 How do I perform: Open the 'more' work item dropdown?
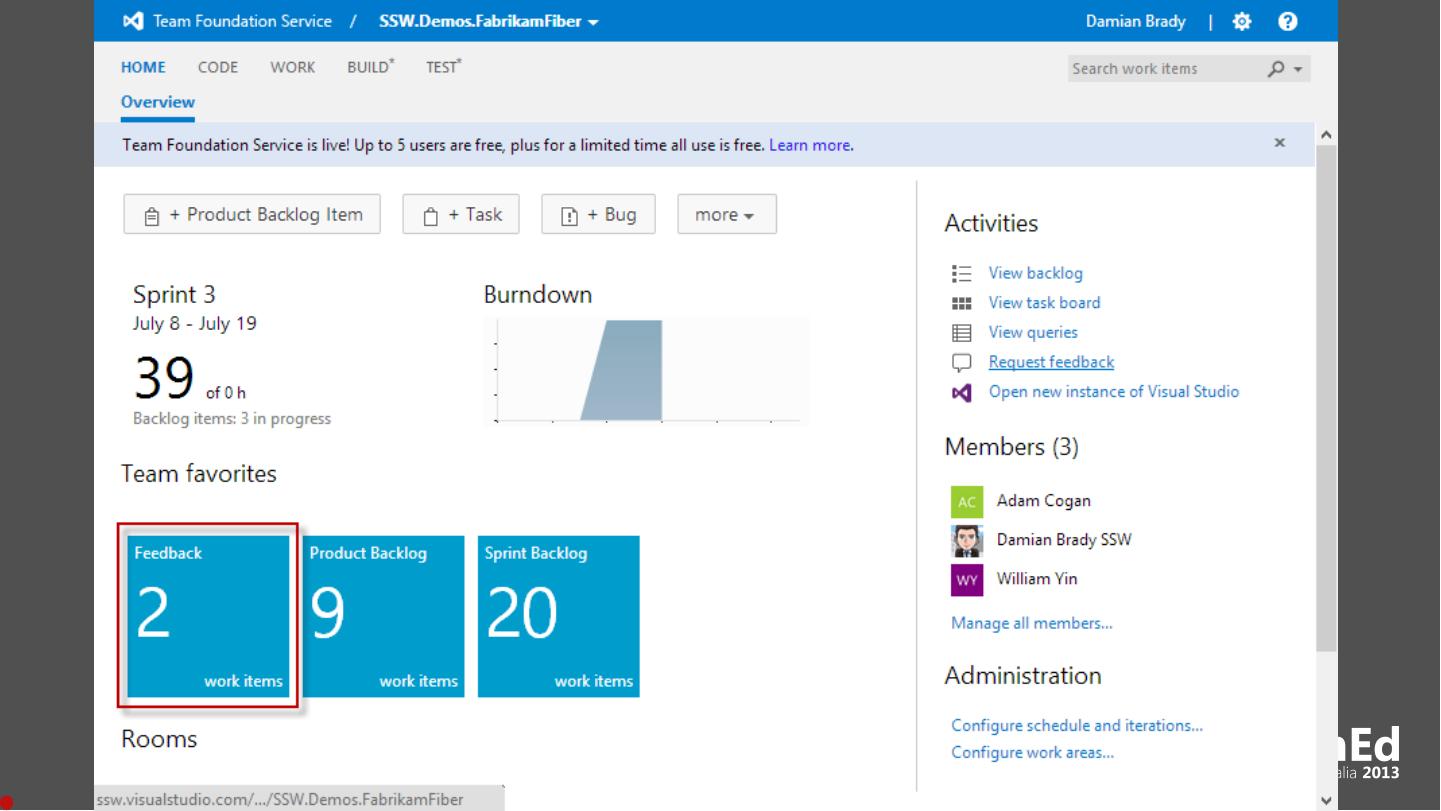coord(726,215)
